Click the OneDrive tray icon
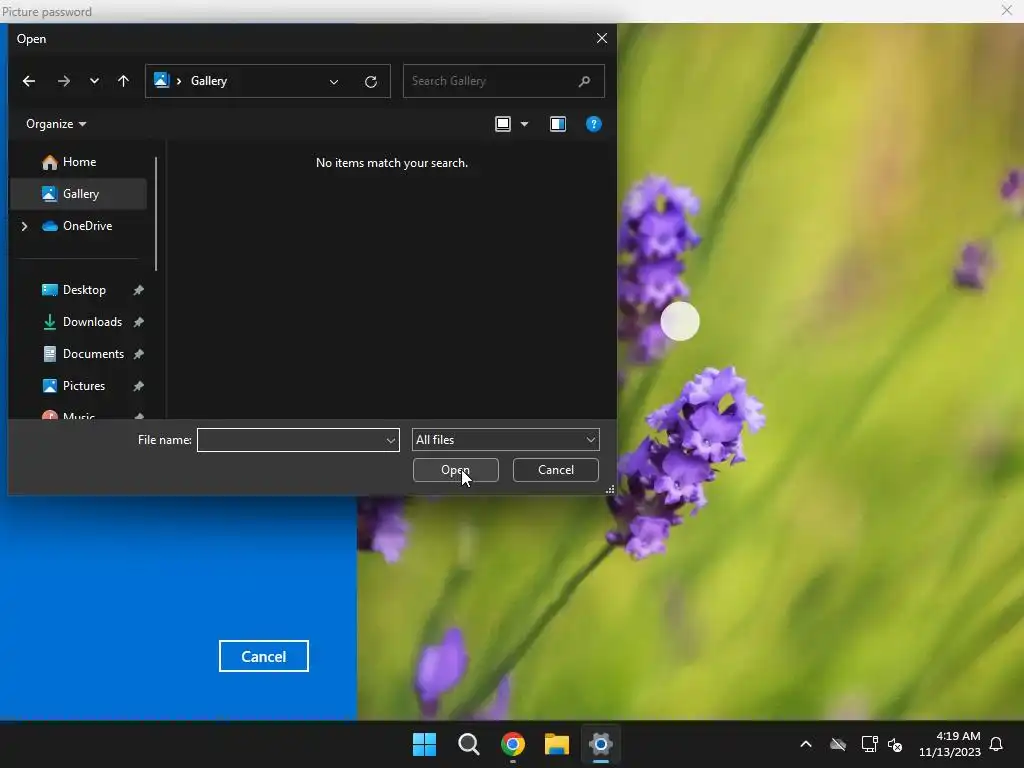 click(x=838, y=744)
